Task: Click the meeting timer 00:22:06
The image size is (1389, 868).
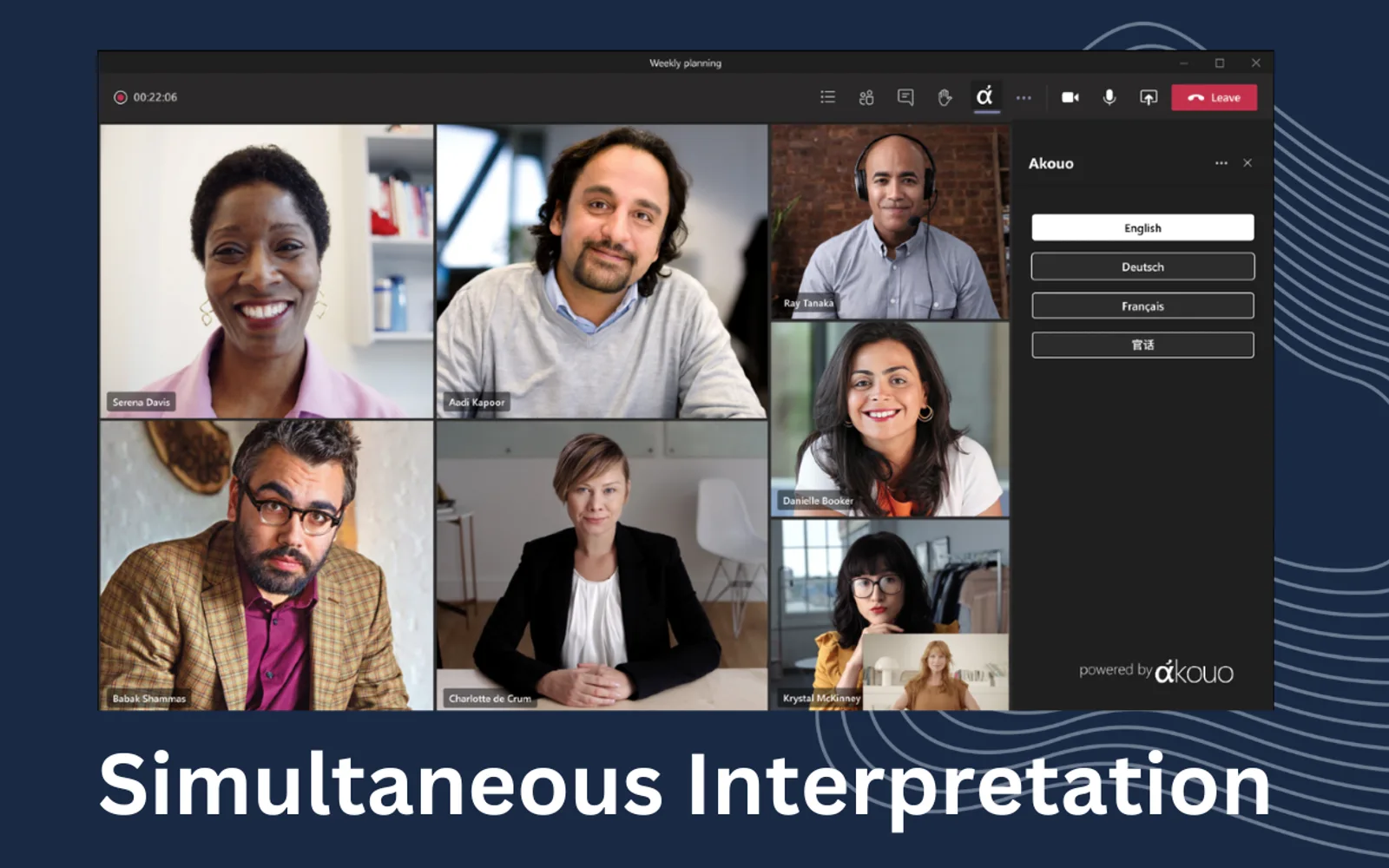Action: (155, 97)
